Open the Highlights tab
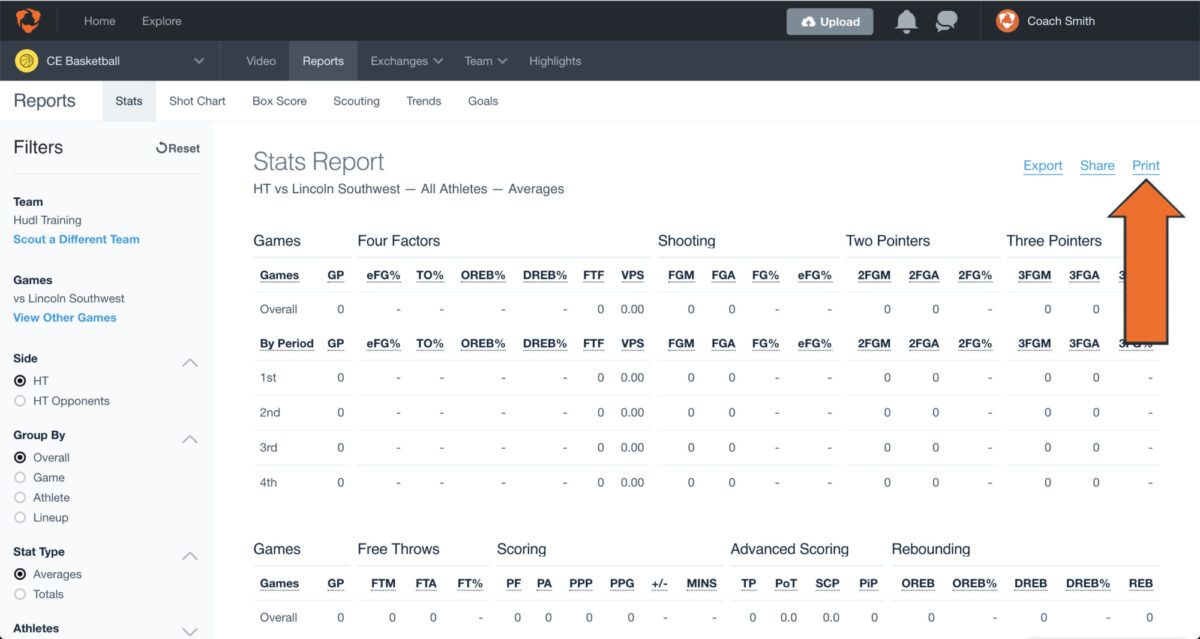1200x639 pixels. click(555, 61)
